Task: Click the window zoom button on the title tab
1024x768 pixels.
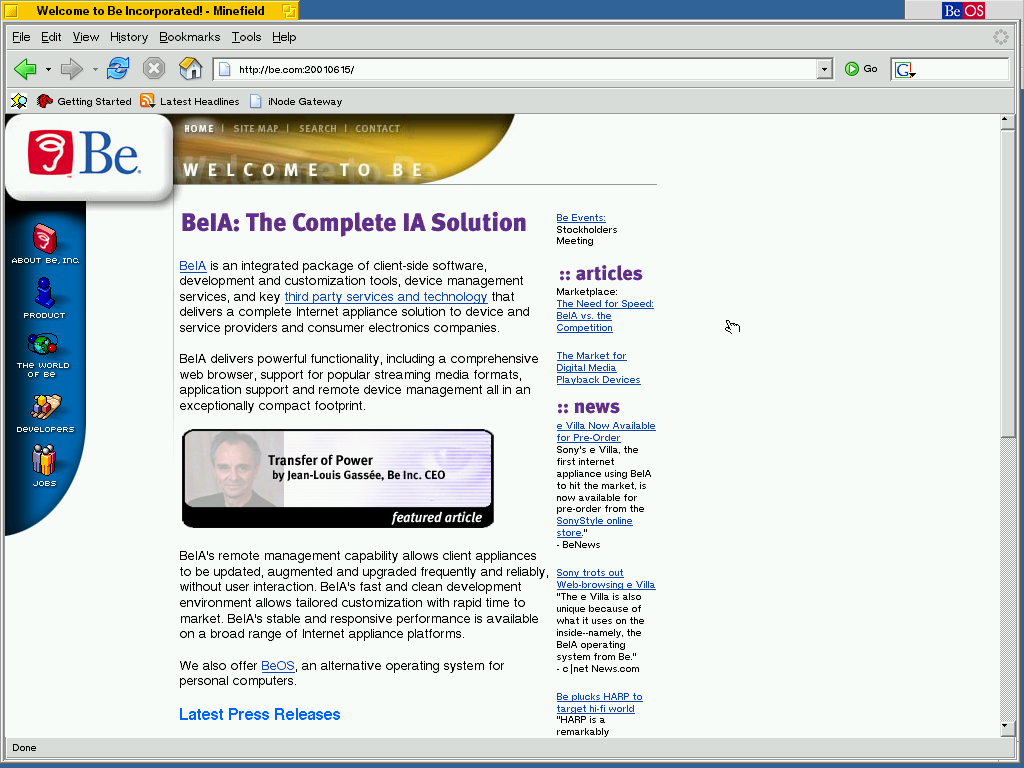Action: click(289, 10)
